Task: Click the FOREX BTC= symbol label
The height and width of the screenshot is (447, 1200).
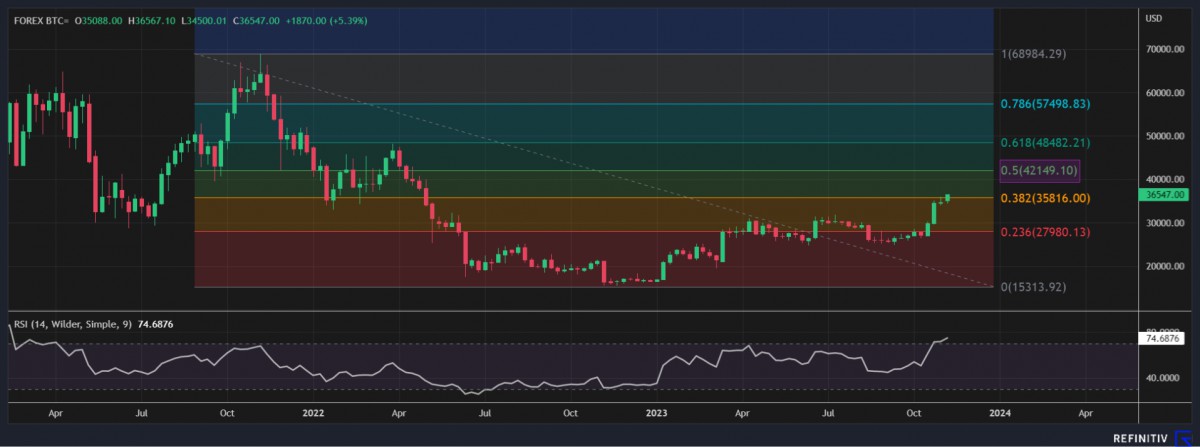Action: pos(37,17)
